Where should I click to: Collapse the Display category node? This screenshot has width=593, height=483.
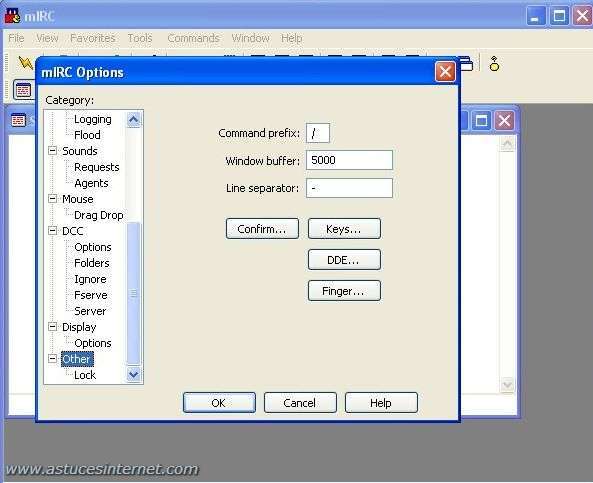click(x=53, y=327)
